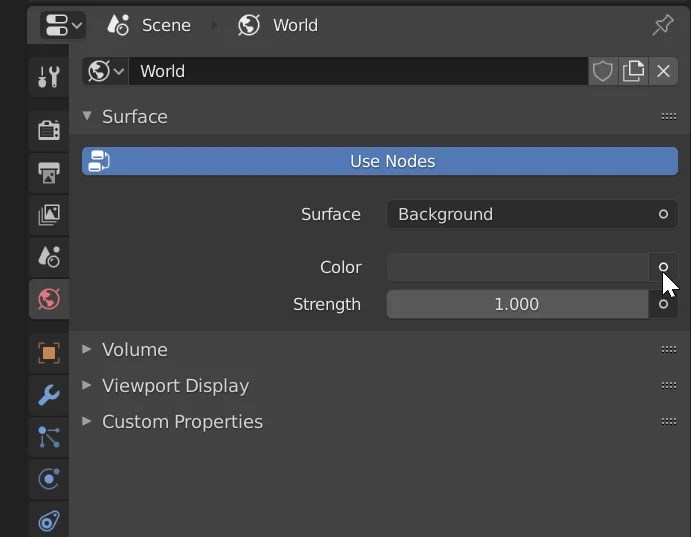Click the Color socket link dot
Image resolution: width=691 pixels, height=537 pixels.
click(x=663, y=267)
